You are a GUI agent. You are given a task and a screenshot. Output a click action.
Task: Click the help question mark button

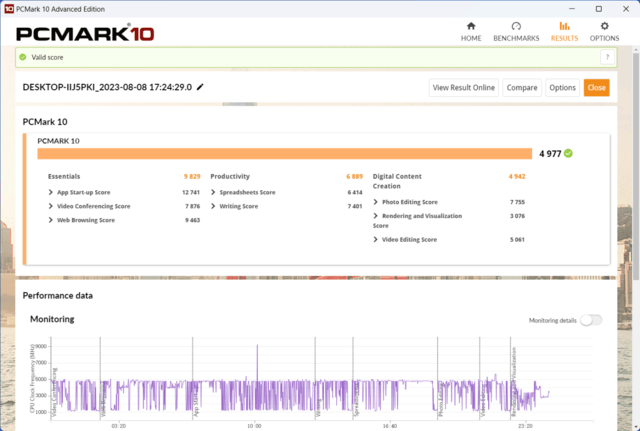pyautogui.click(x=607, y=57)
